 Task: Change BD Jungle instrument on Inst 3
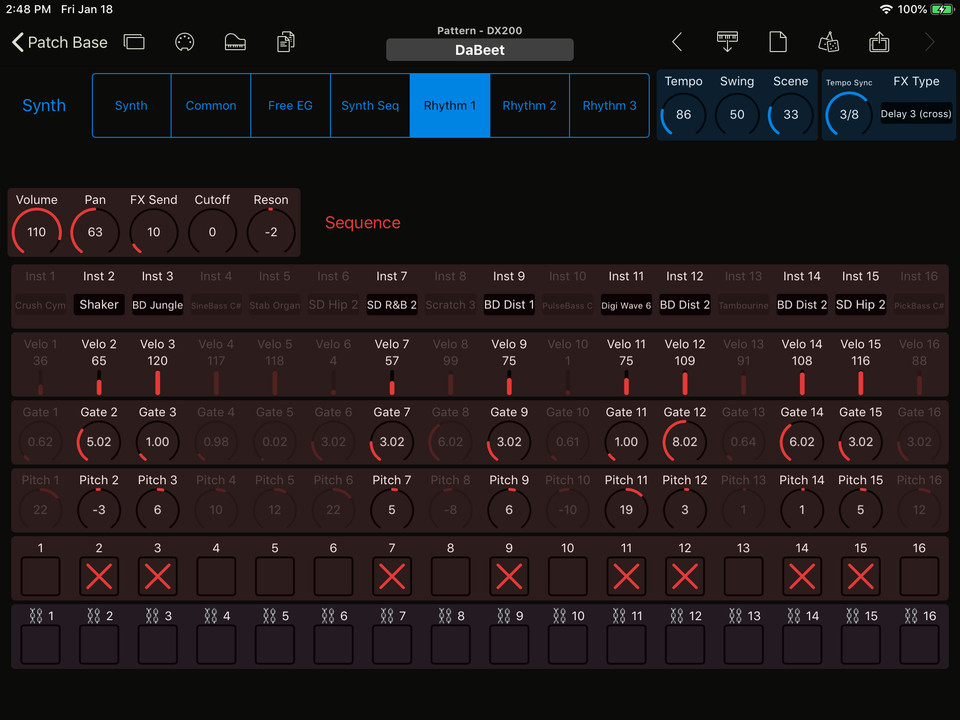pos(157,305)
